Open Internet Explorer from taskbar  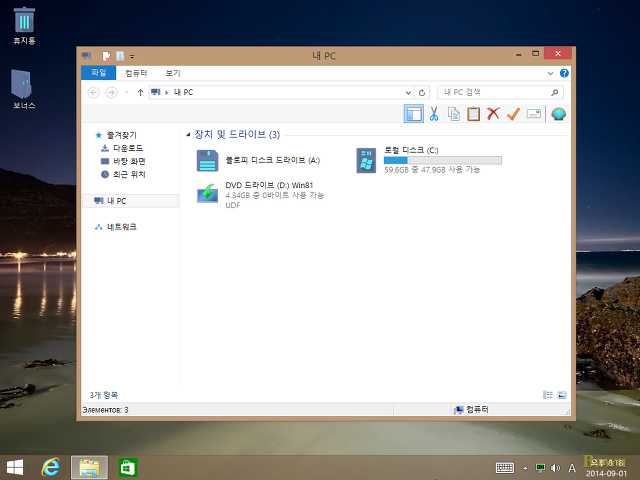pos(51,467)
